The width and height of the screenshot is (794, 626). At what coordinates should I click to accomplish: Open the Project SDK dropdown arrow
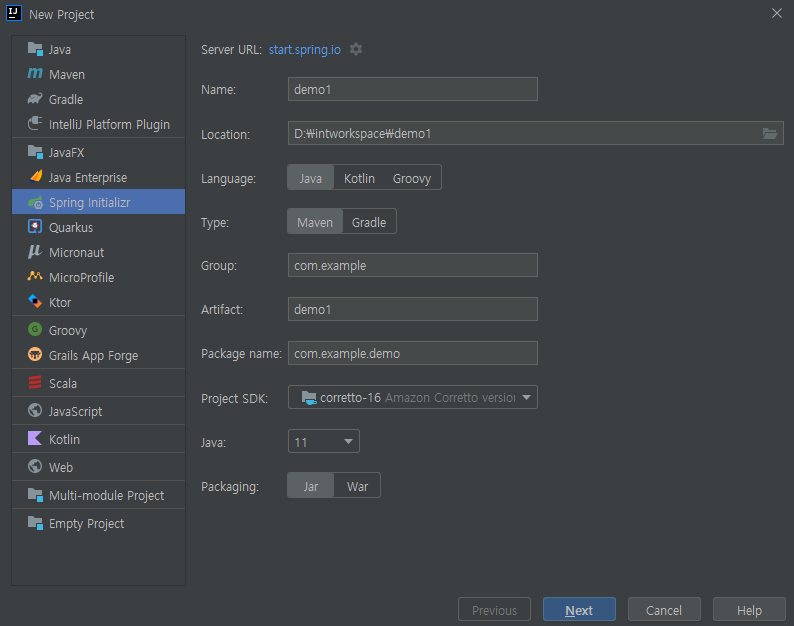pyautogui.click(x=526, y=398)
